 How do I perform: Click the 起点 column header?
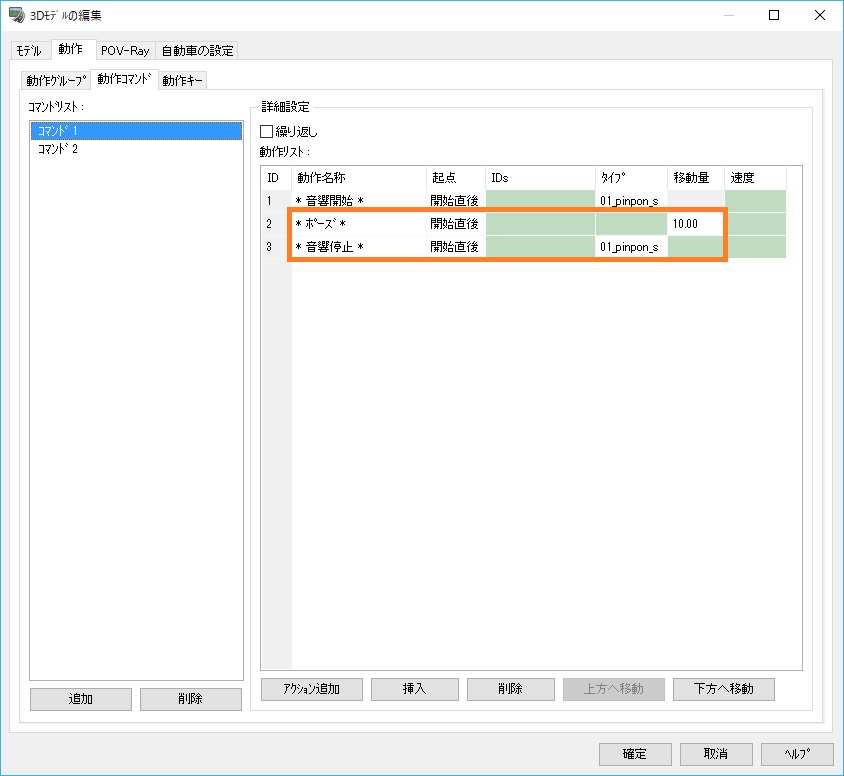coord(456,178)
